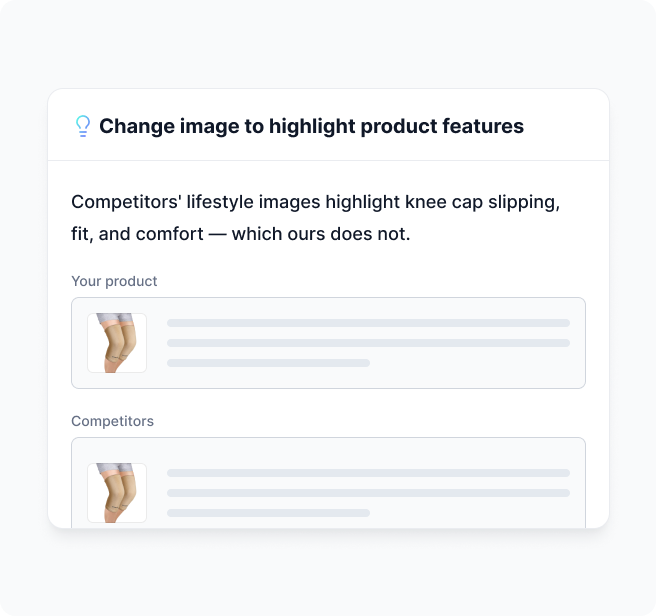Open the 'Your product' knee cap thumbnail
Viewport: 656px width, 616px height.
tap(117, 343)
